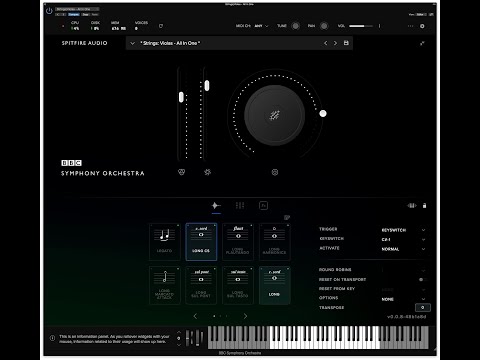Click the white handle on the knob ring
Image resolution: width=480 pixels, height=360 pixels.
tap(323, 114)
